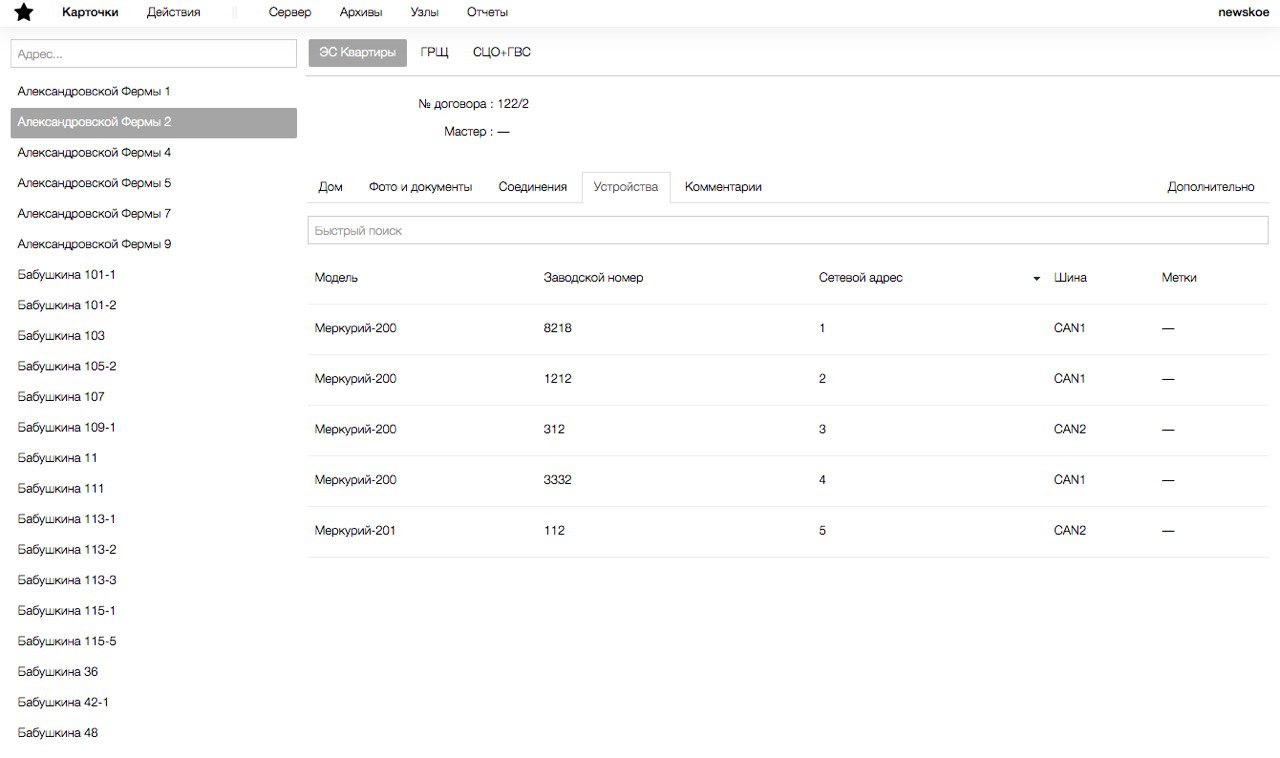The height and width of the screenshot is (758, 1280).
Task: Sort by the Сетевой адрес column header
Action: [x=860, y=278]
